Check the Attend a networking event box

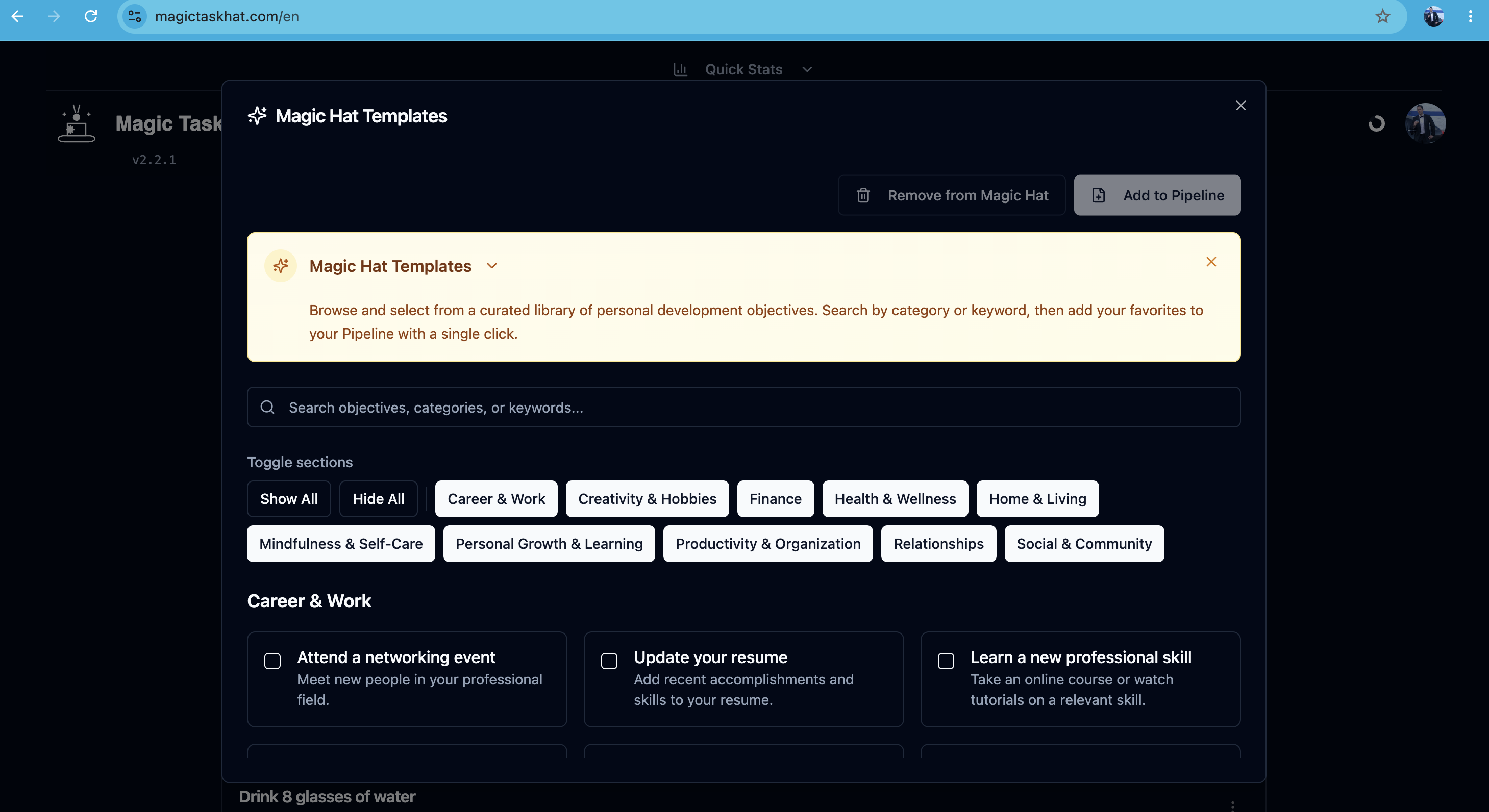(272, 661)
